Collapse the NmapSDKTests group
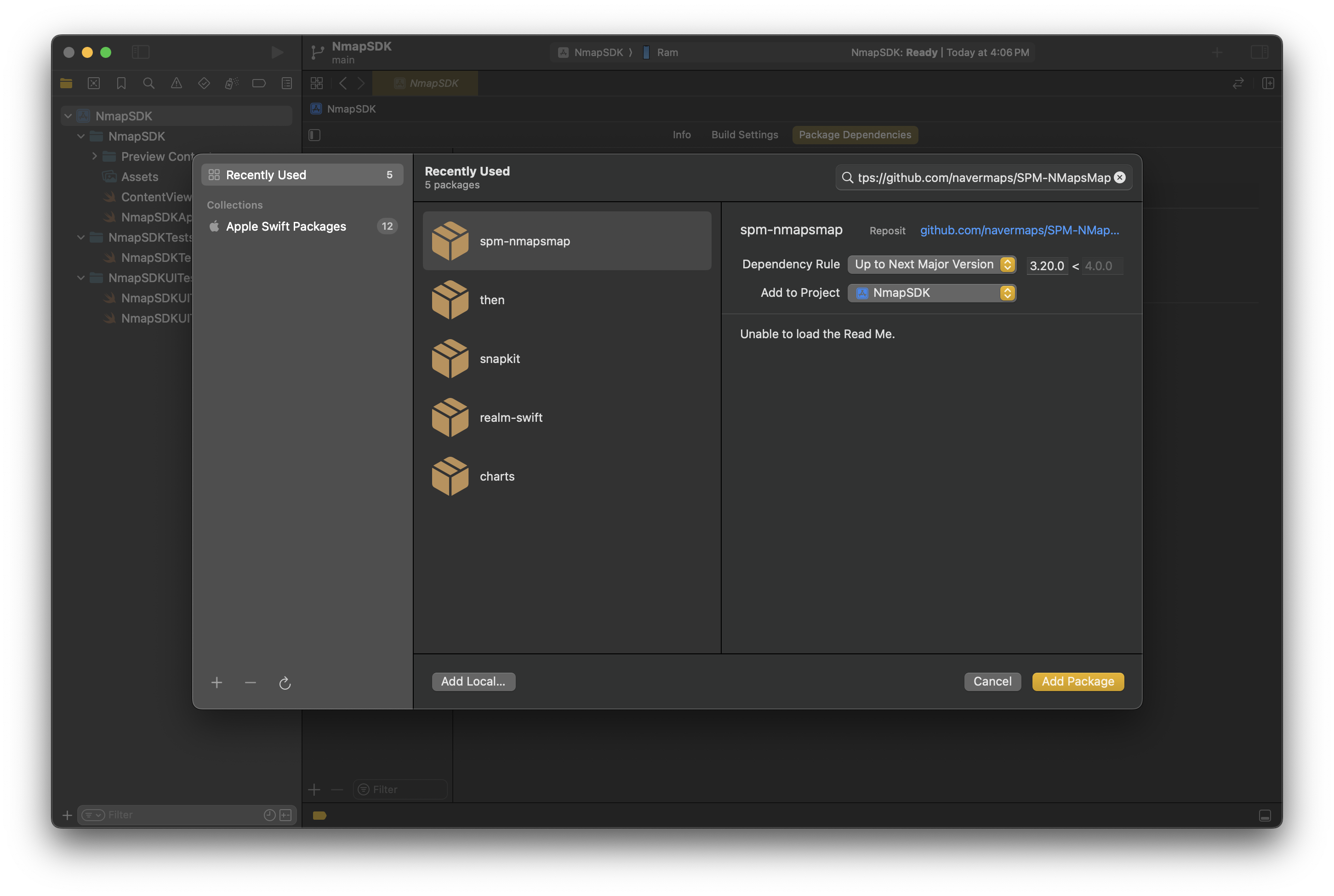The height and width of the screenshot is (896, 1334). point(81,237)
